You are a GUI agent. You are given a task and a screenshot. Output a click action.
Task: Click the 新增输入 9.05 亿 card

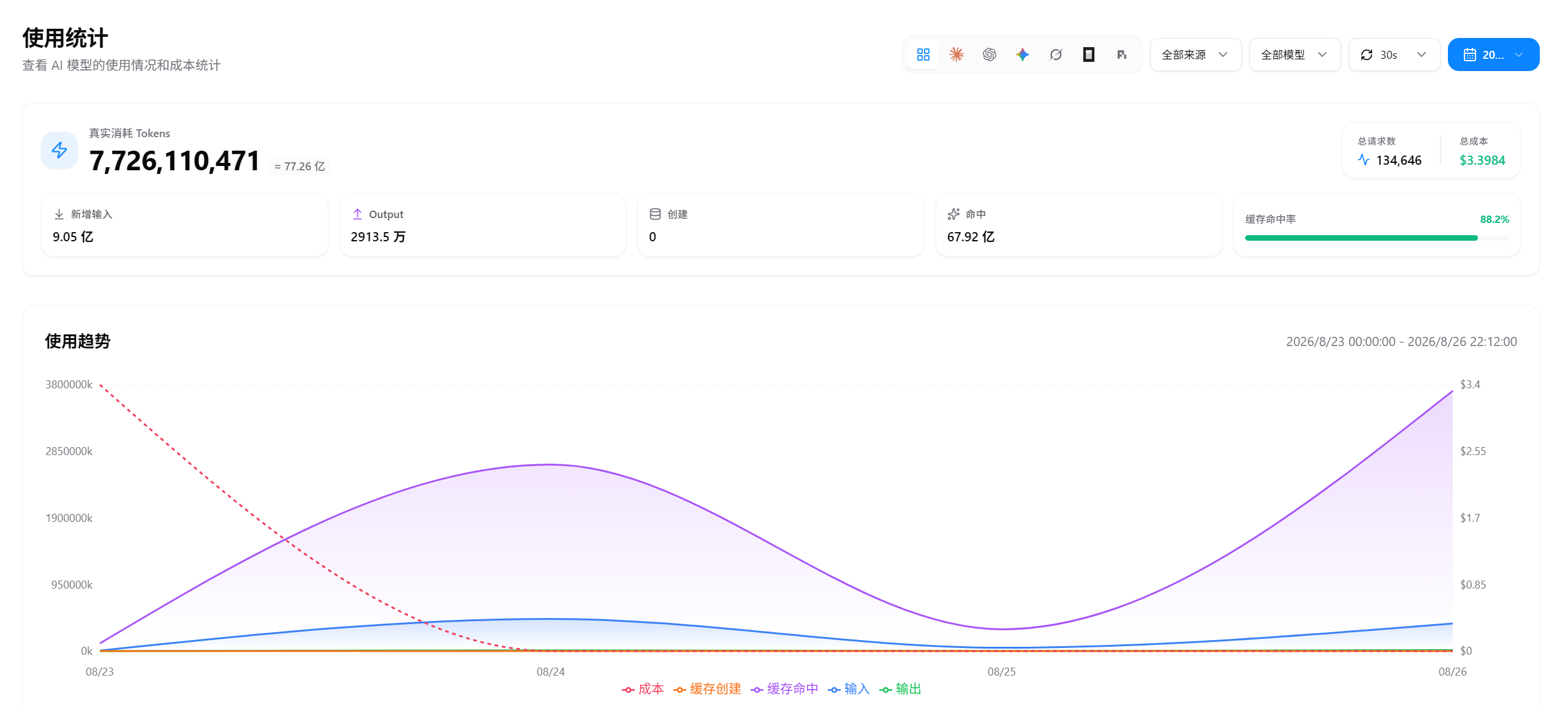tap(184, 225)
